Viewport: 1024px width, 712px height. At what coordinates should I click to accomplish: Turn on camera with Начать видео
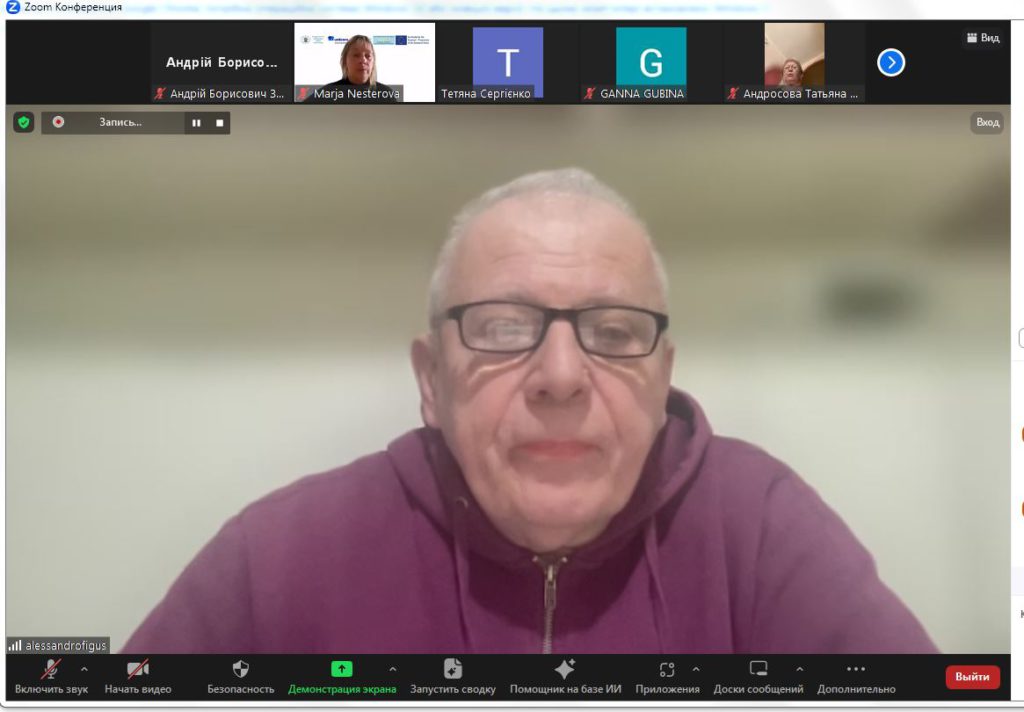[x=138, y=670]
